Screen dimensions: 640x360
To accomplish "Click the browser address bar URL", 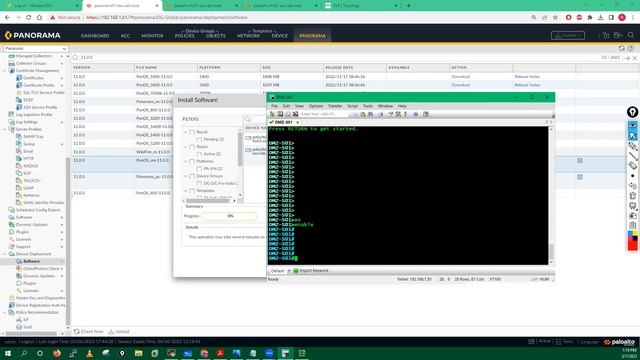I will pos(167,18).
